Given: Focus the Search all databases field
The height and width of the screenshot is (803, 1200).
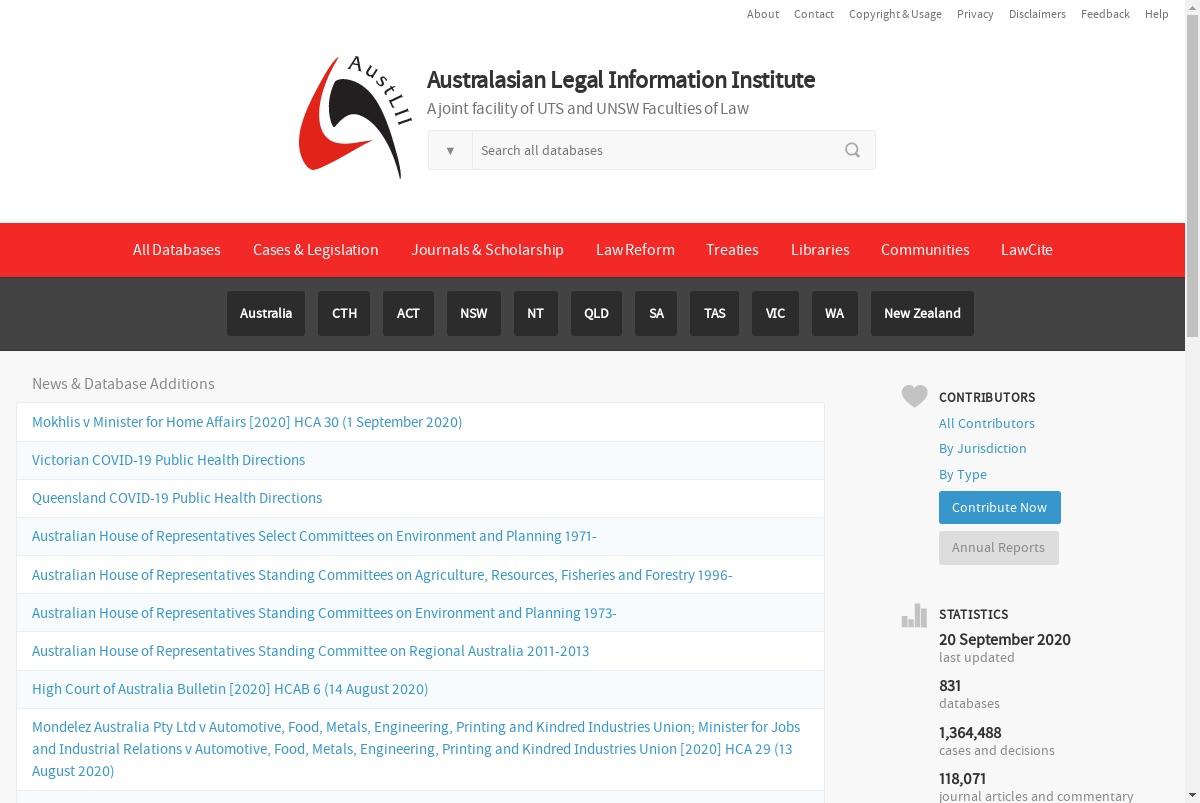Looking at the screenshot, I should tap(654, 150).
